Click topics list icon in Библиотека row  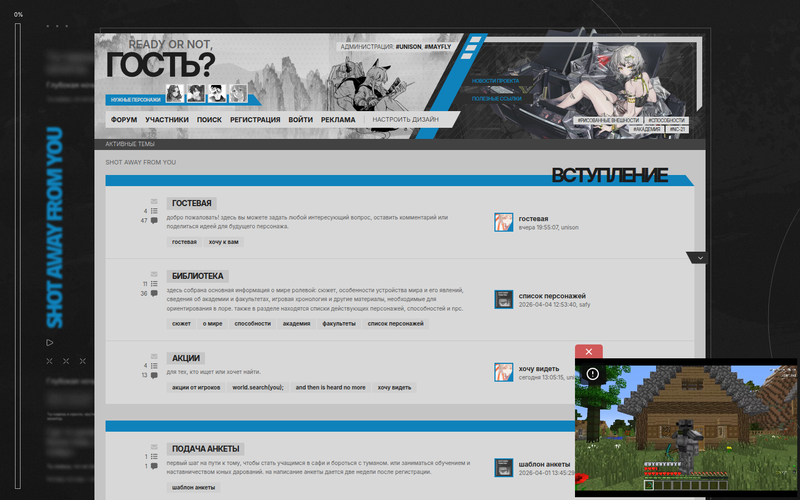pos(154,283)
